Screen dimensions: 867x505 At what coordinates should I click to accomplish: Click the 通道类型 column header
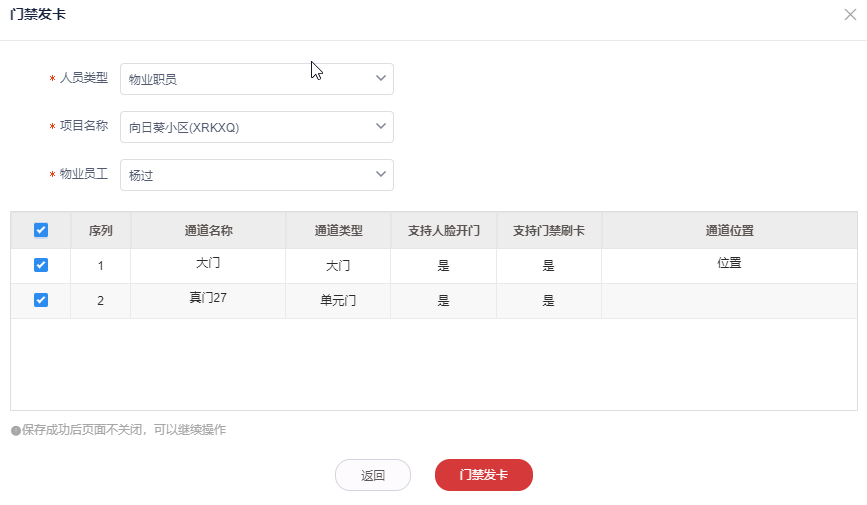(338, 230)
